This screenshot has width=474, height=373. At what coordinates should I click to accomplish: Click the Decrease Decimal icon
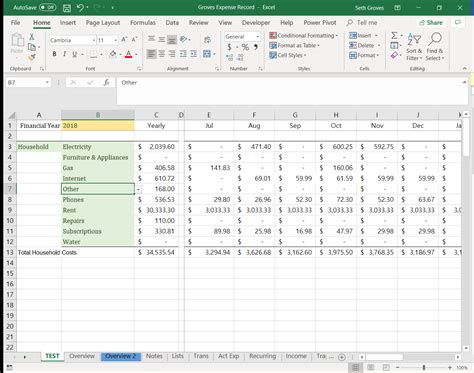pyautogui.click(x=240, y=58)
